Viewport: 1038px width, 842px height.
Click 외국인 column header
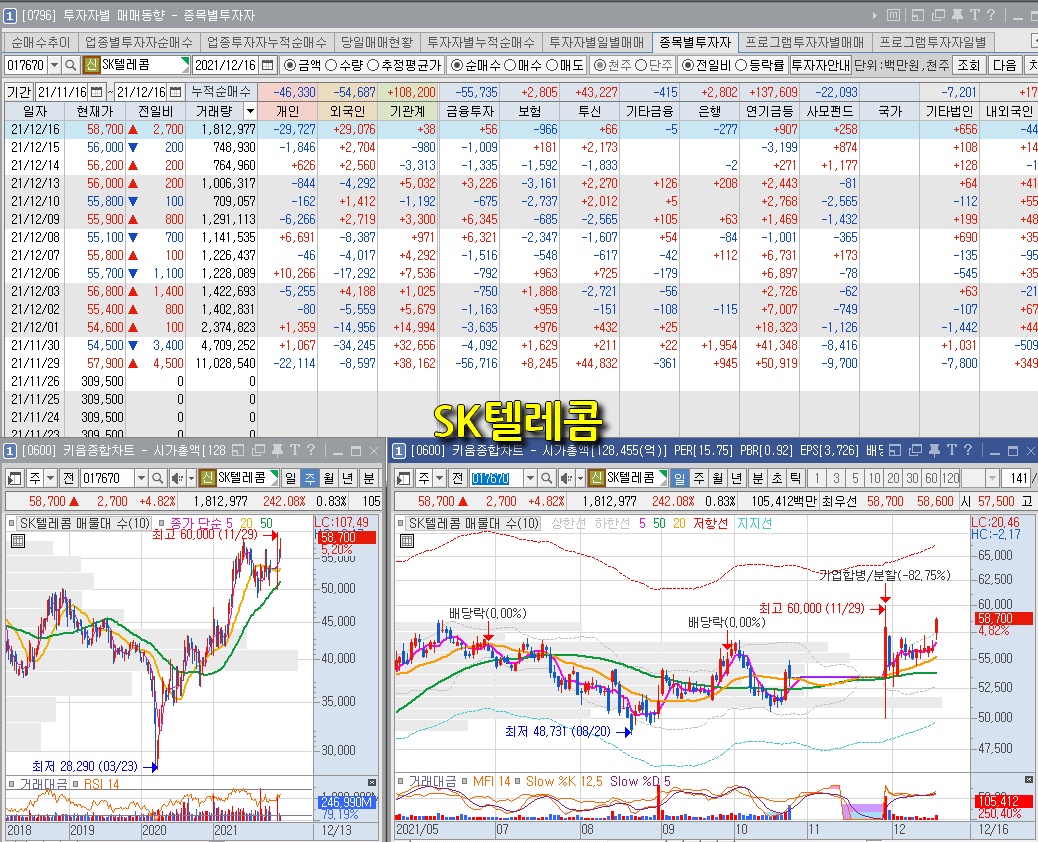[x=348, y=111]
